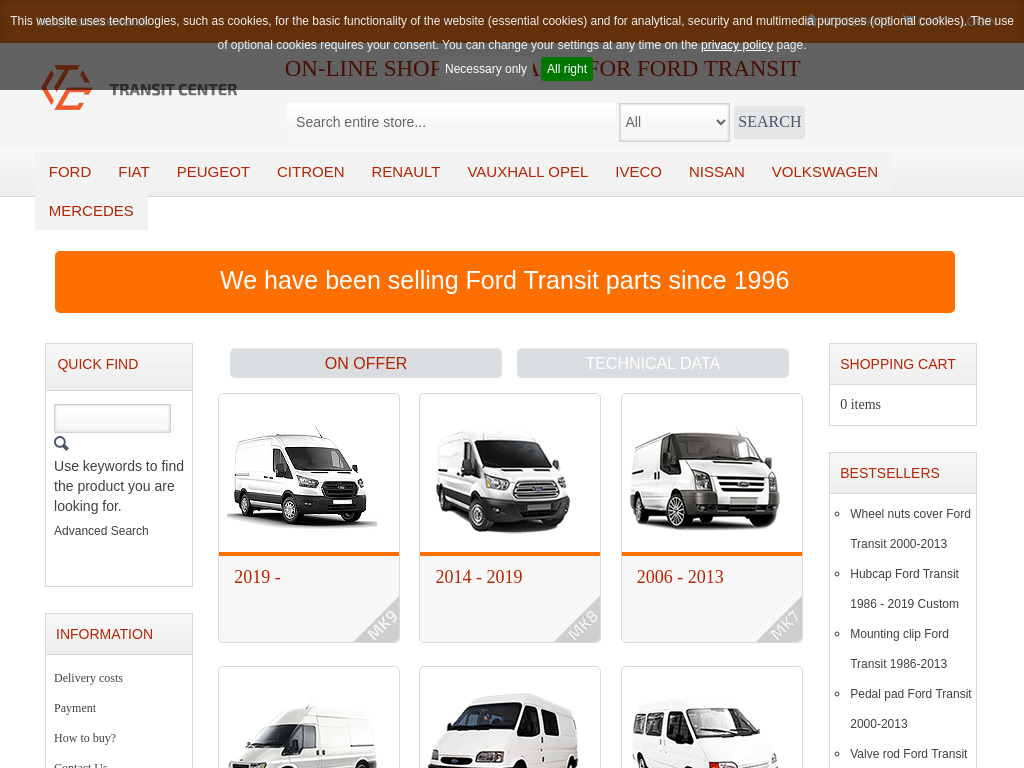
Task: Open the Valve rod Ford Transit bestseller
Action: click(x=908, y=754)
